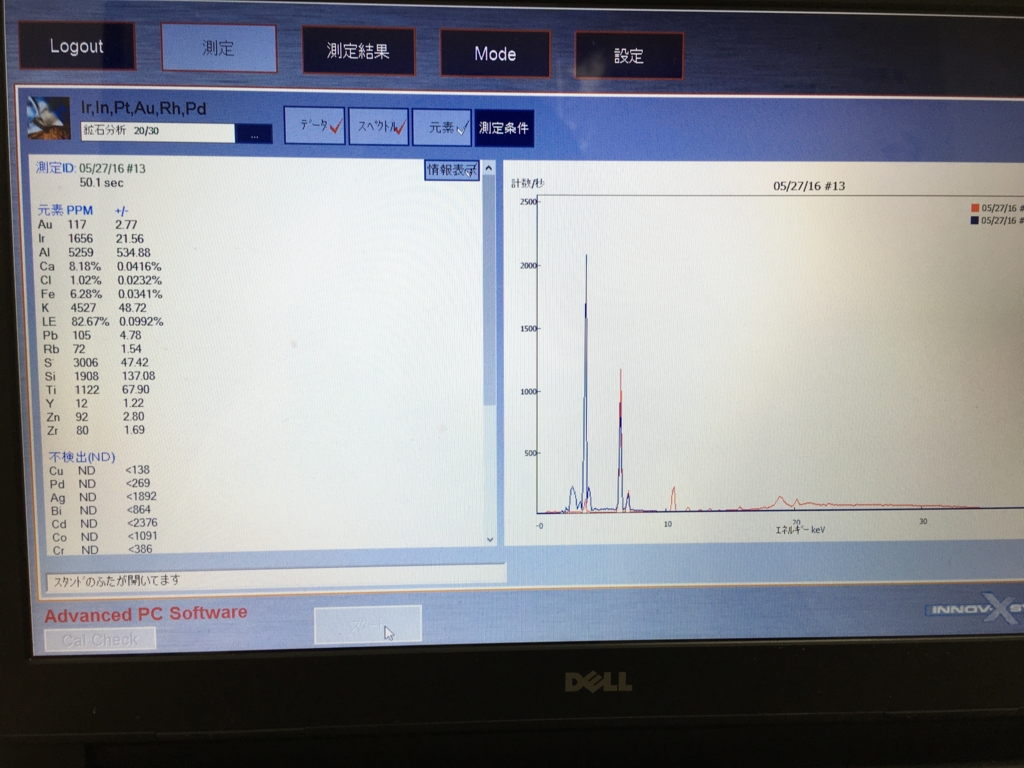Viewport: 1024px width, 768px height.
Task: Click the chart title 05/27/16 #13
Action: pyautogui.click(x=809, y=186)
